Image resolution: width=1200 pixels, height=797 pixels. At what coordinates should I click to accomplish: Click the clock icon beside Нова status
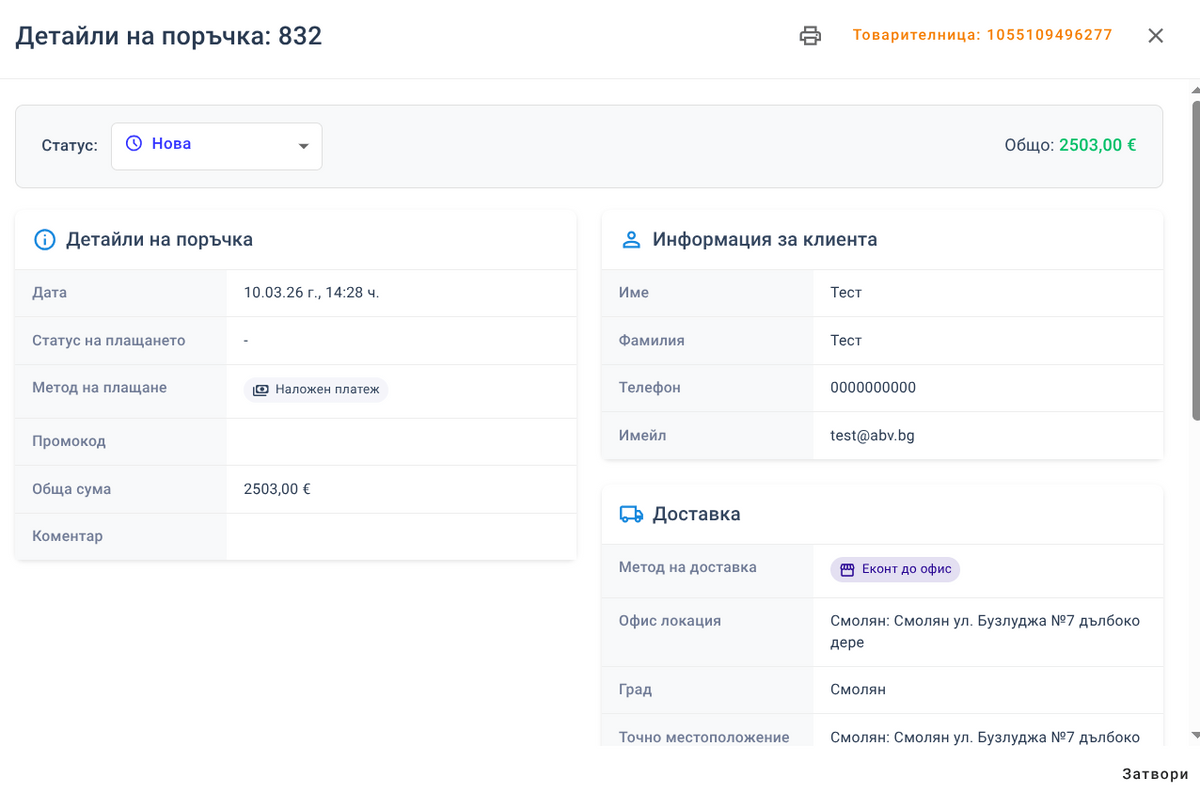[x=133, y=144]
